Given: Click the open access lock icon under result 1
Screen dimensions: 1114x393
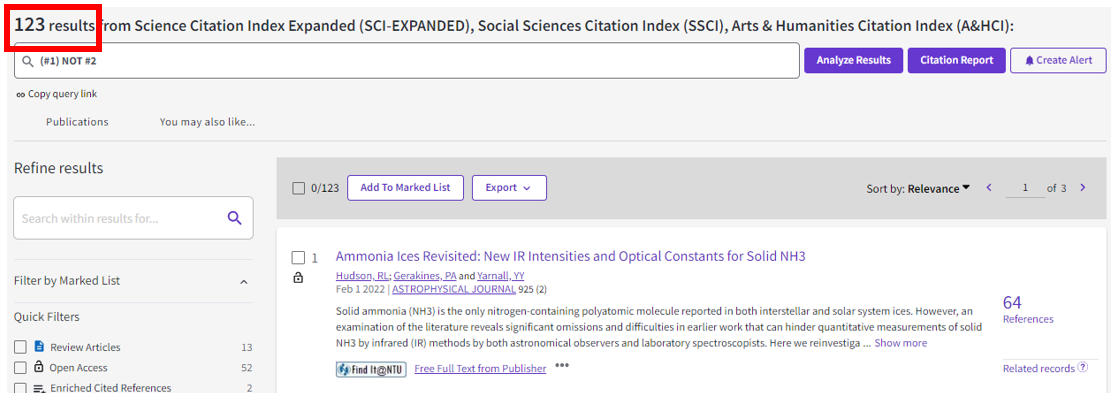Looking at the screenshot, I should pyautogui.click(x=298, y=278).
